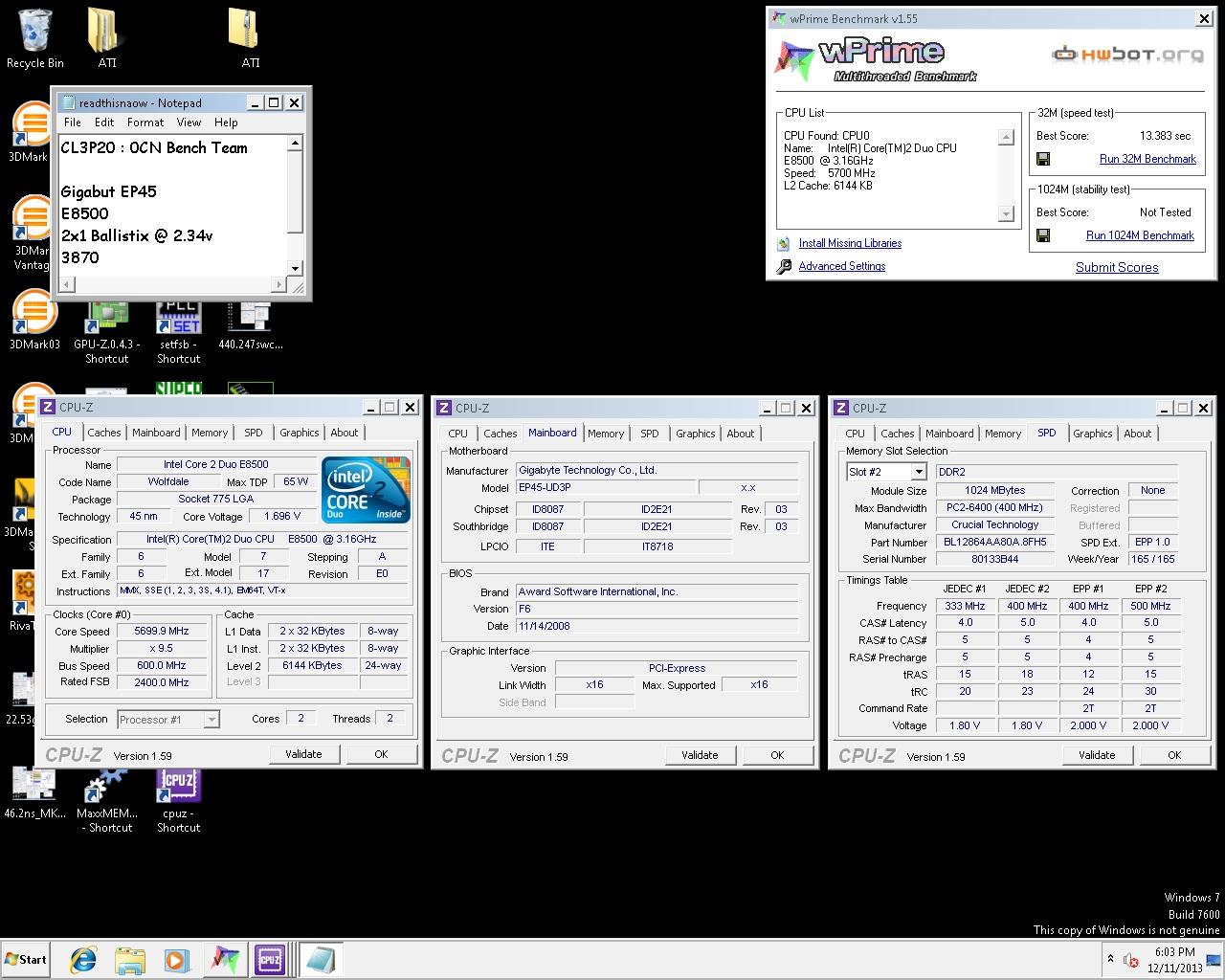Open CPU tab in middle CPU-Z window
The width and height of the screenshot is (1225, 980).
pyautogui.click(x=458, y=434)
